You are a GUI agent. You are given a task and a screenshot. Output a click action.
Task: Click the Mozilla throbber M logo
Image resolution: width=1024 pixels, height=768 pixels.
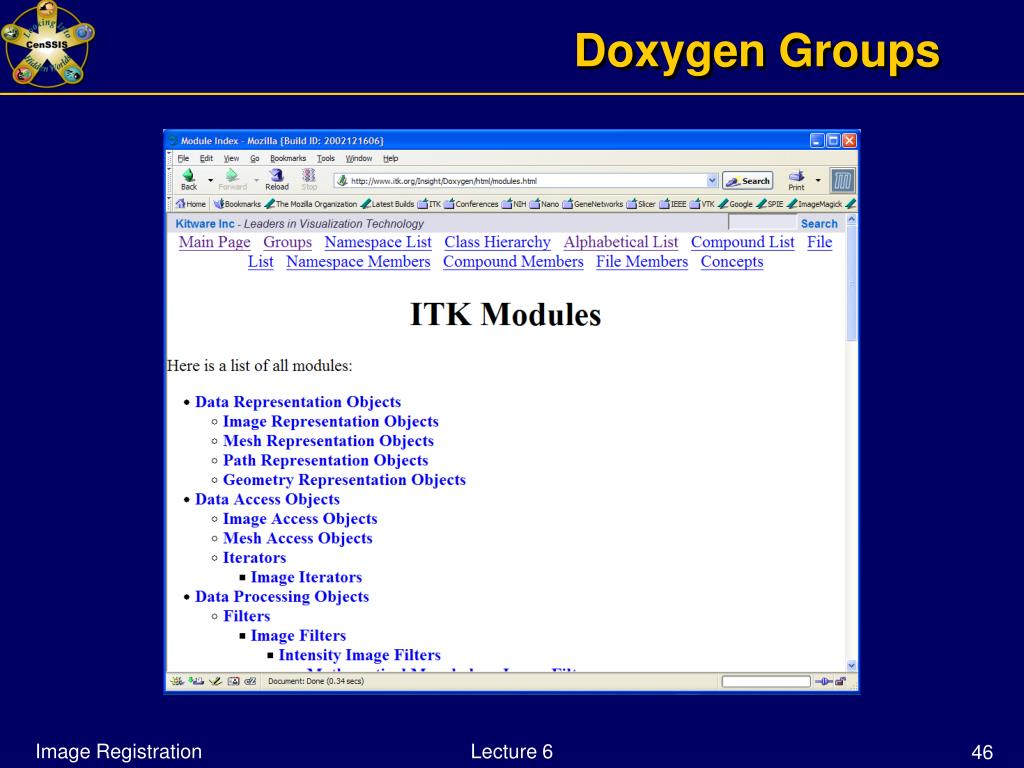click(842, 181)
